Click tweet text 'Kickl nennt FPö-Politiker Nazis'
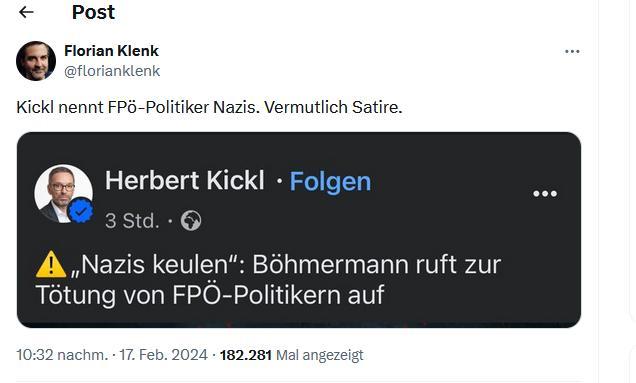This screenshot has width=636, height=383. 137,108
